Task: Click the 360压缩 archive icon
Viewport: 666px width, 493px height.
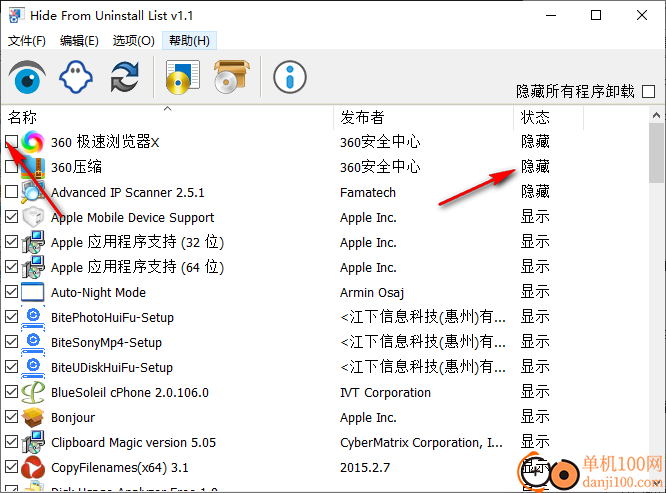Action: coord(33,167)
